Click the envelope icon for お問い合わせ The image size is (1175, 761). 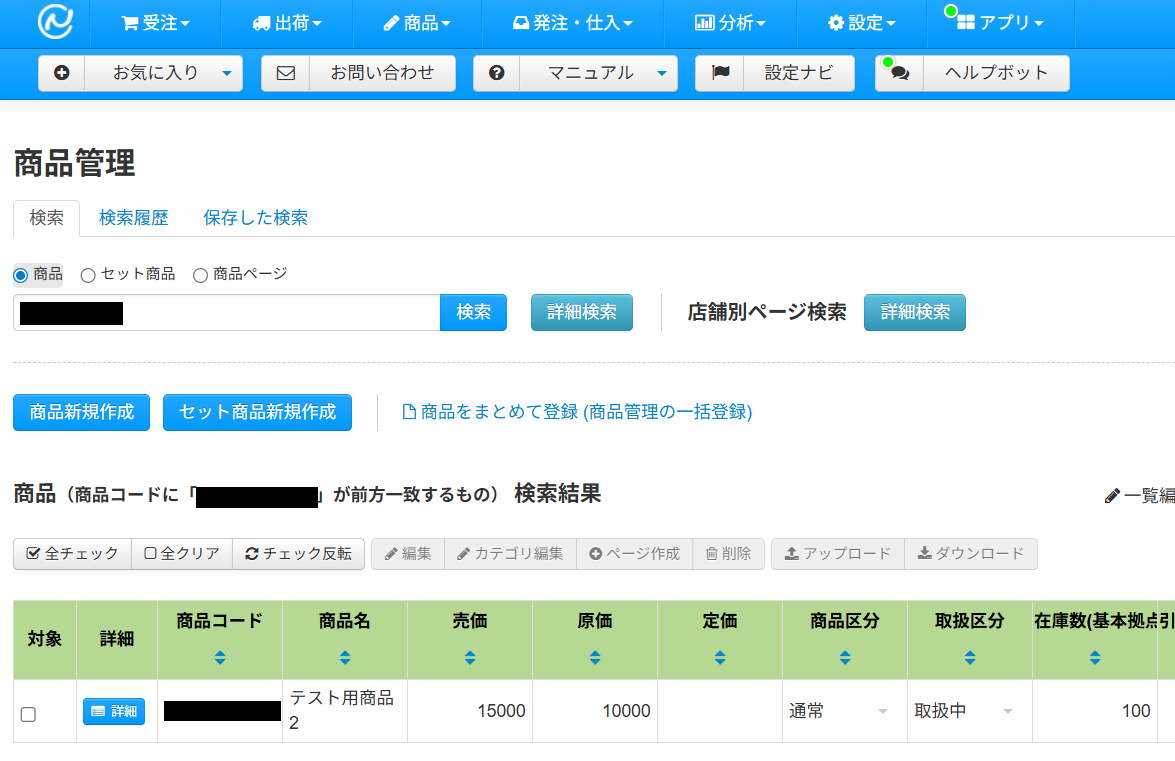click(x=285, y=73)
